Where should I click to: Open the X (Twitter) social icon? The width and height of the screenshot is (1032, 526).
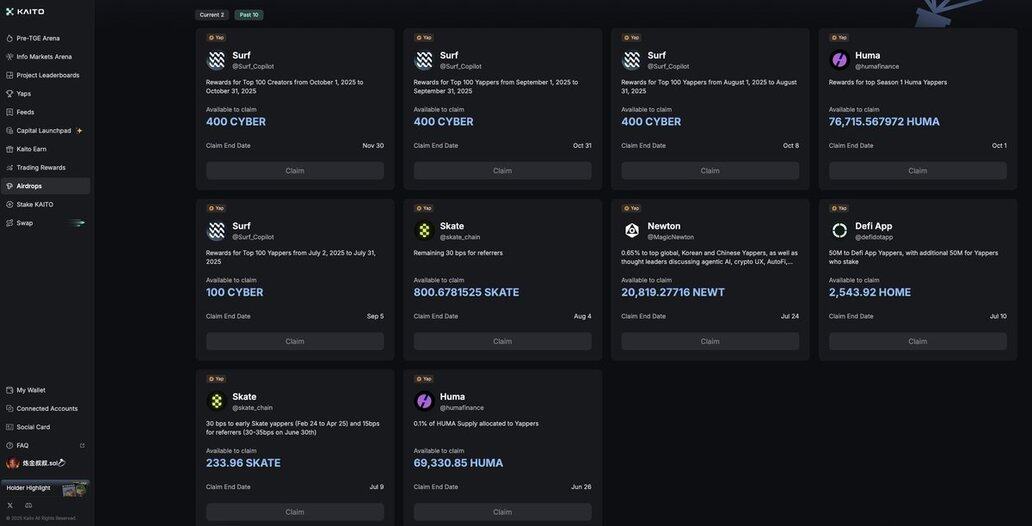[10, 505]
